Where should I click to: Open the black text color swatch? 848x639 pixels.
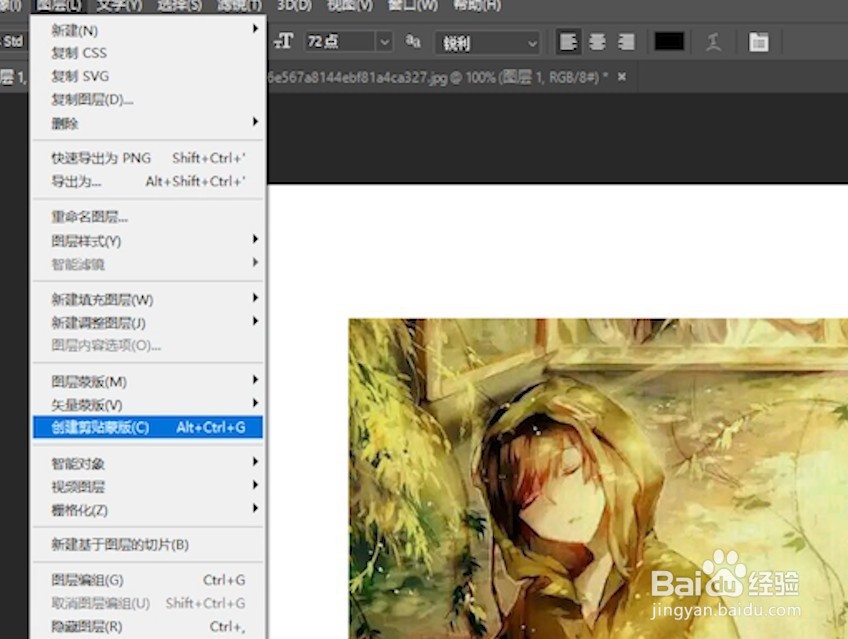coord(669,42)
